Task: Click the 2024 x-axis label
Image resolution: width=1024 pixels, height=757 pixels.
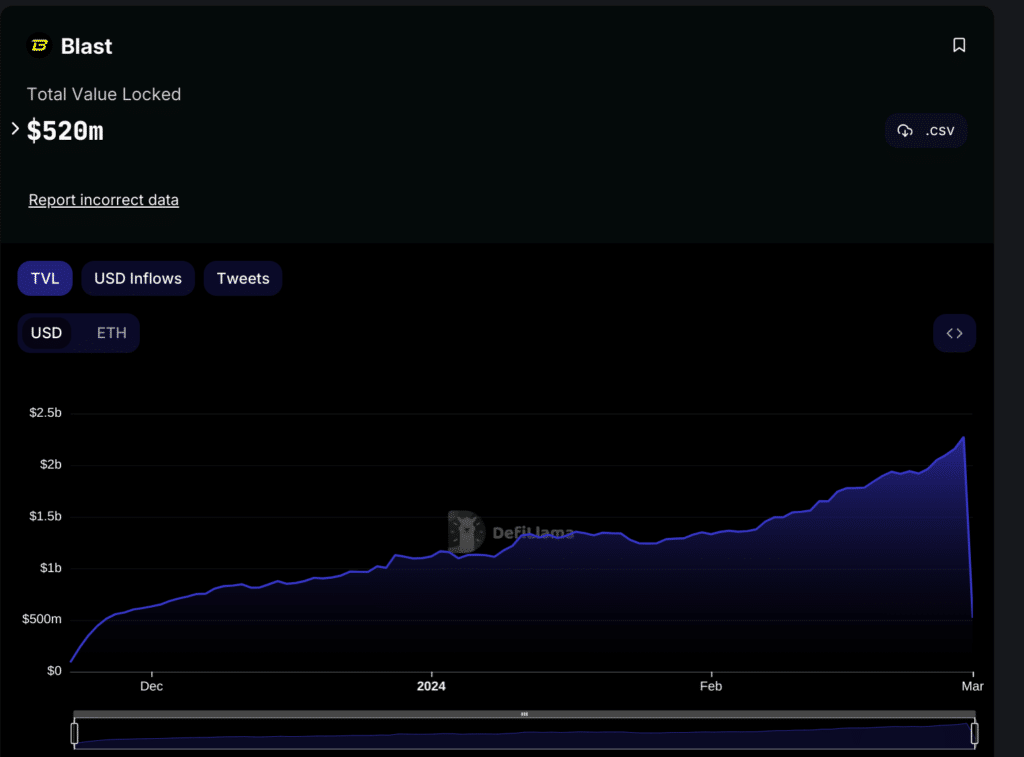Action: (431, 686)
